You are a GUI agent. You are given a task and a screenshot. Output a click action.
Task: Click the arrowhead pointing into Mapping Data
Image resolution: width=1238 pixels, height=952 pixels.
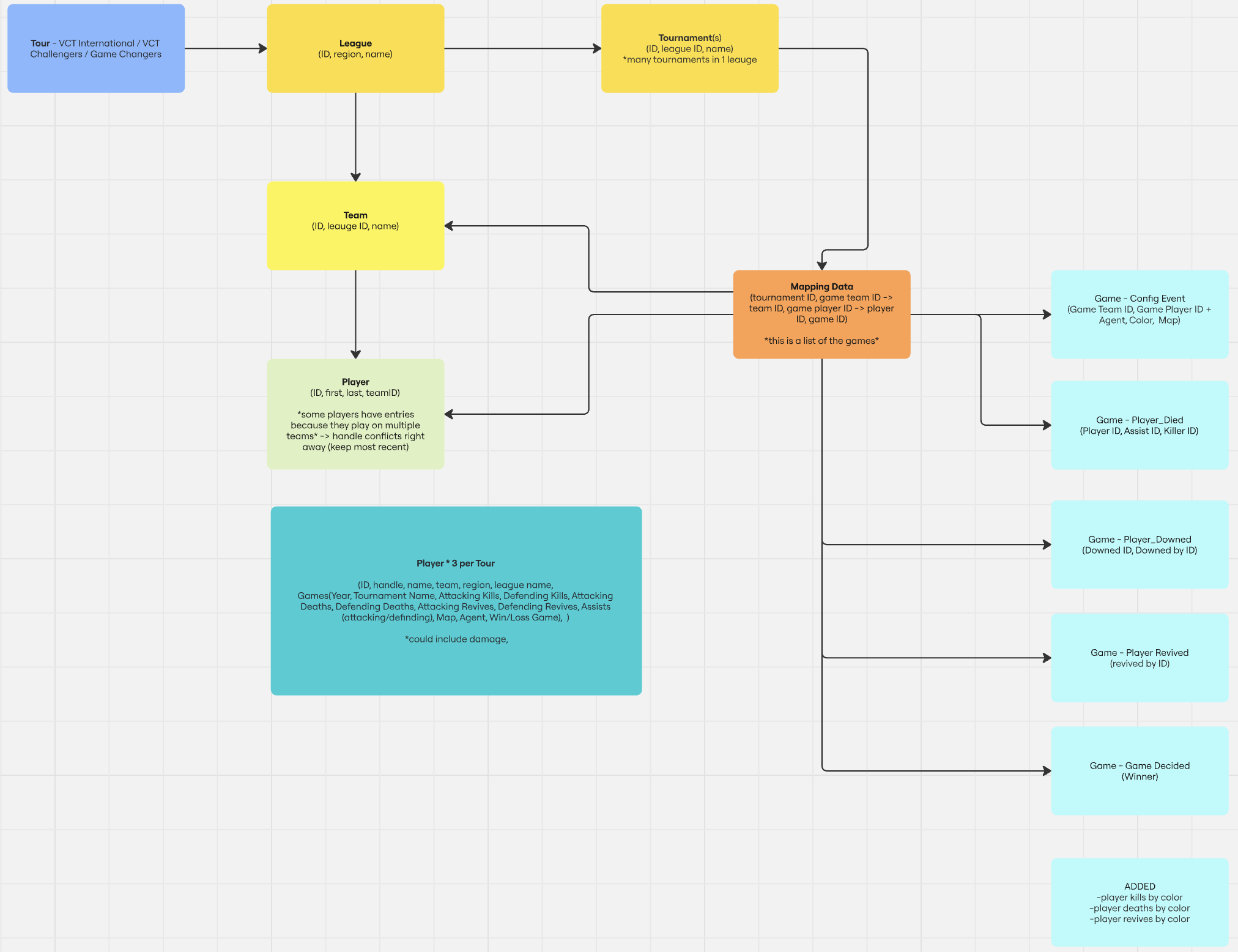click(x=821, y=266)
